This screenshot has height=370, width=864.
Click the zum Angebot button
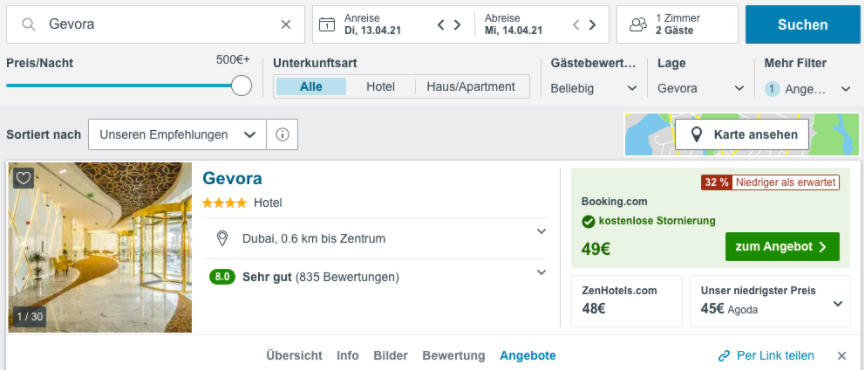click(x=782, y=246)
